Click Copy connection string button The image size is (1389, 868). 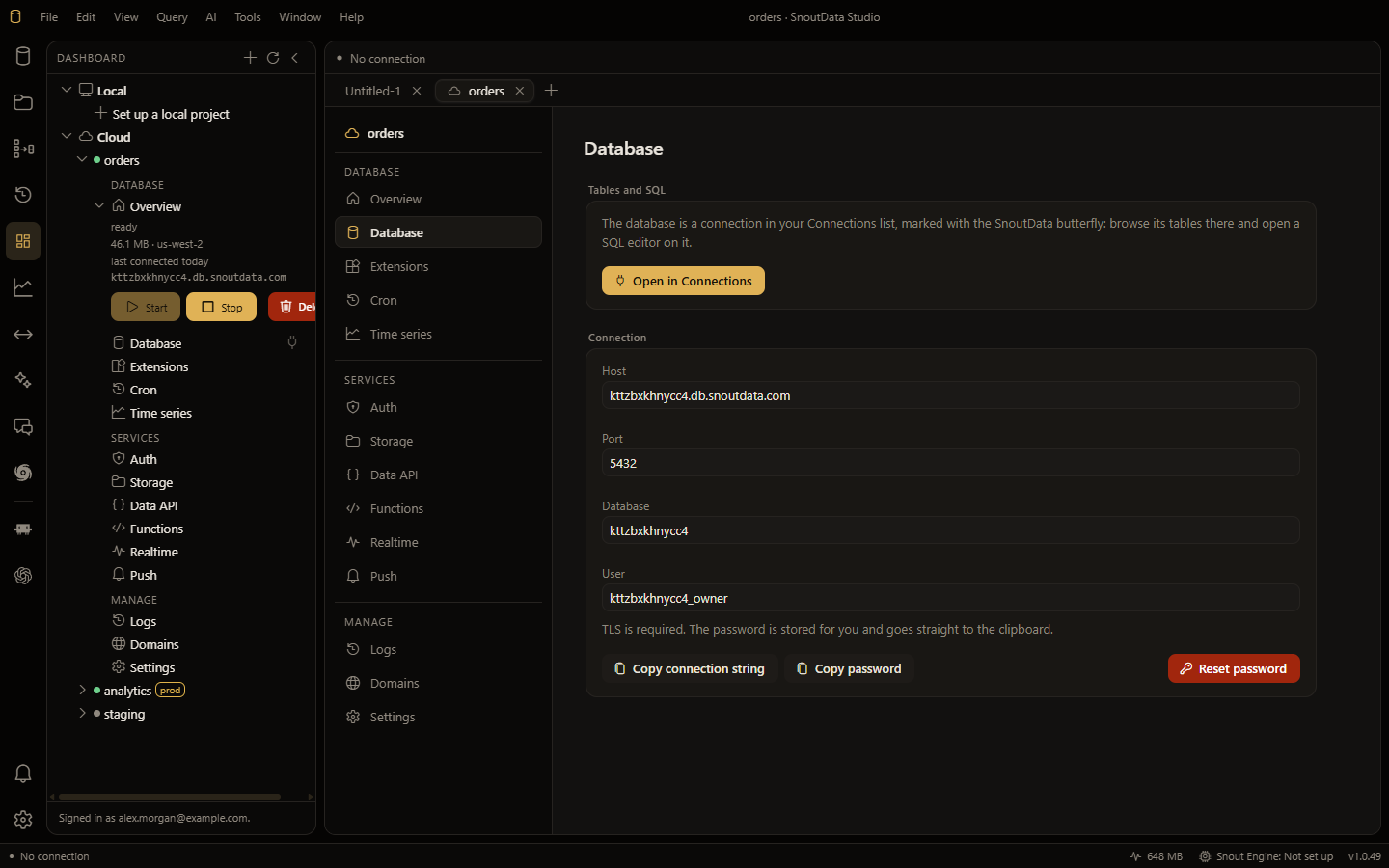coord(690,668)
